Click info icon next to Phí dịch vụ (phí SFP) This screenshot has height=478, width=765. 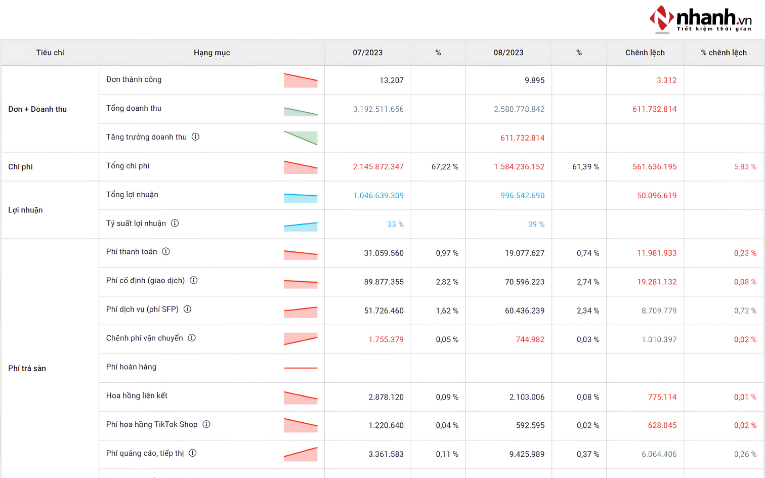187,309
